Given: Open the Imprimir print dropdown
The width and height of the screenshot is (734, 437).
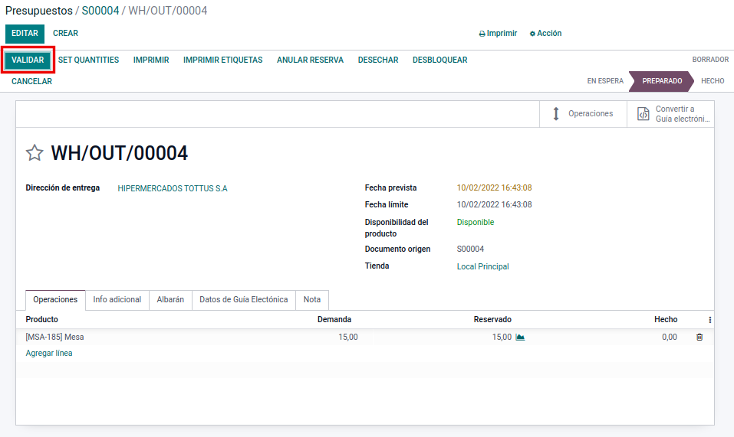Looking at the screenshot, I should pos(498,33).
